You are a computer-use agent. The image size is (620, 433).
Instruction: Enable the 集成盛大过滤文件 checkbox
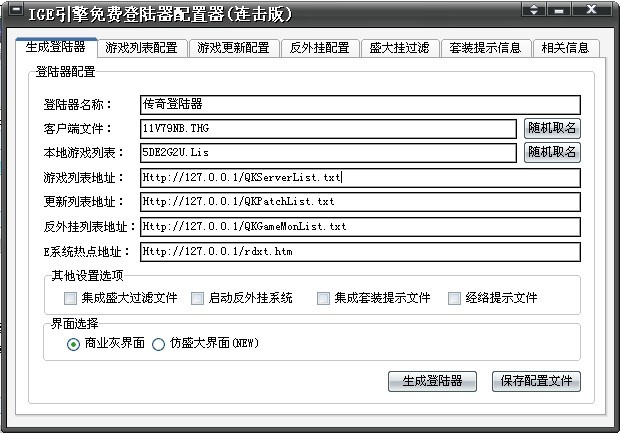(70, 298)
